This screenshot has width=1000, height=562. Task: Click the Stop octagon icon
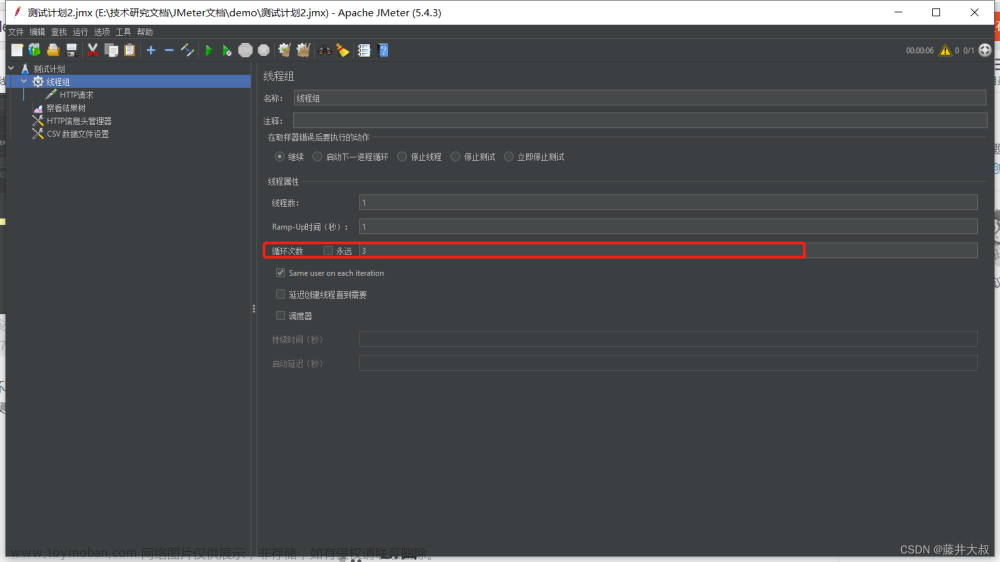tap(246, 50)
